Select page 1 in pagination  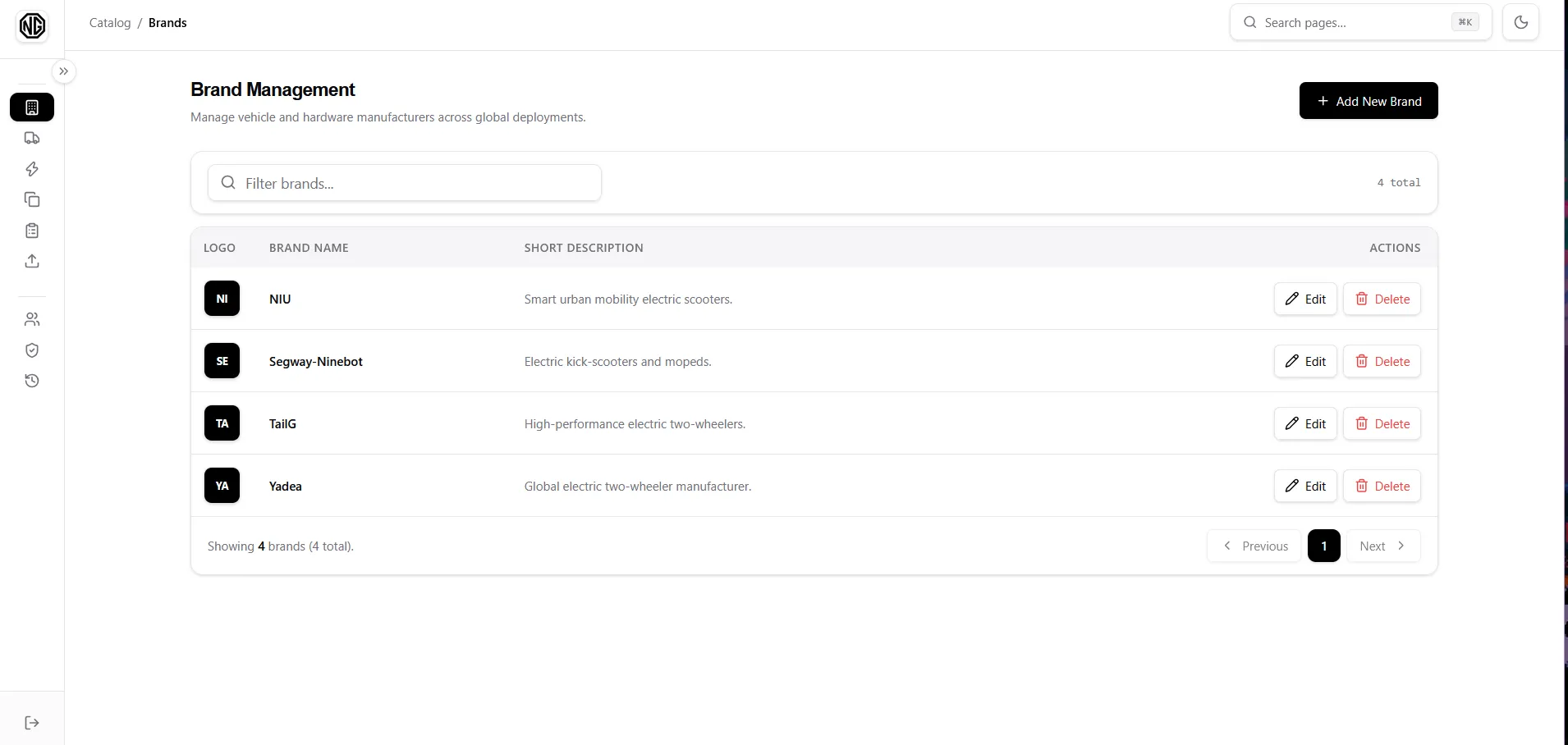pyautogui.click(x=1323, y=546)
